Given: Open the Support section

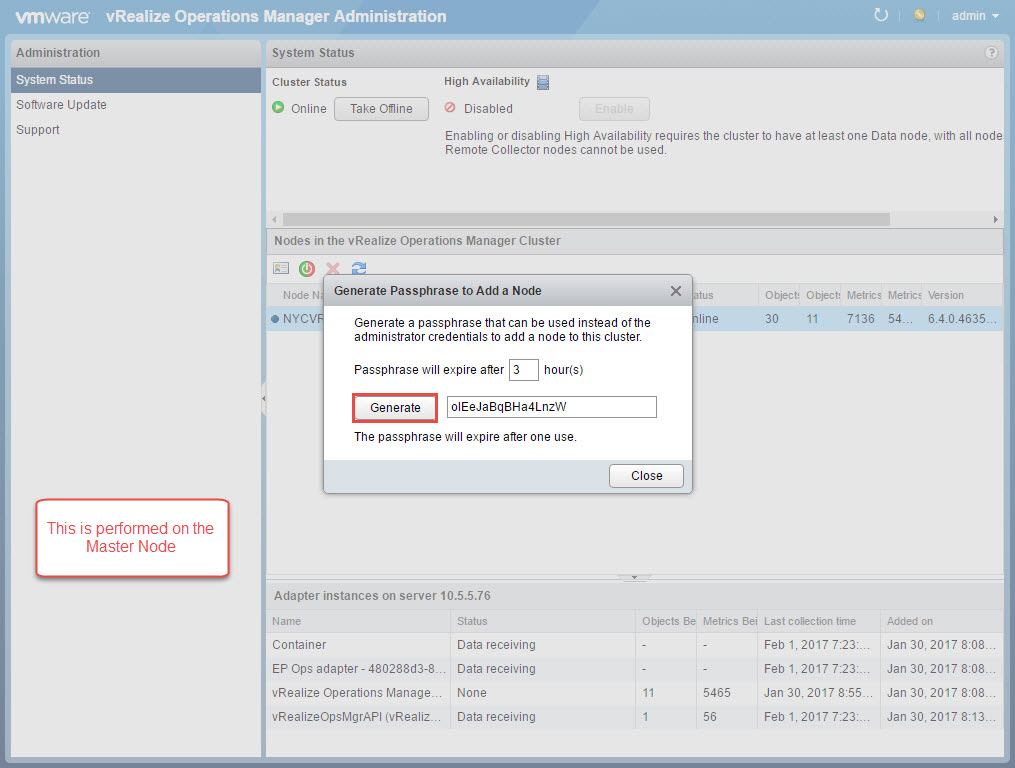Looking at the screenshot, I should (38, 130).
